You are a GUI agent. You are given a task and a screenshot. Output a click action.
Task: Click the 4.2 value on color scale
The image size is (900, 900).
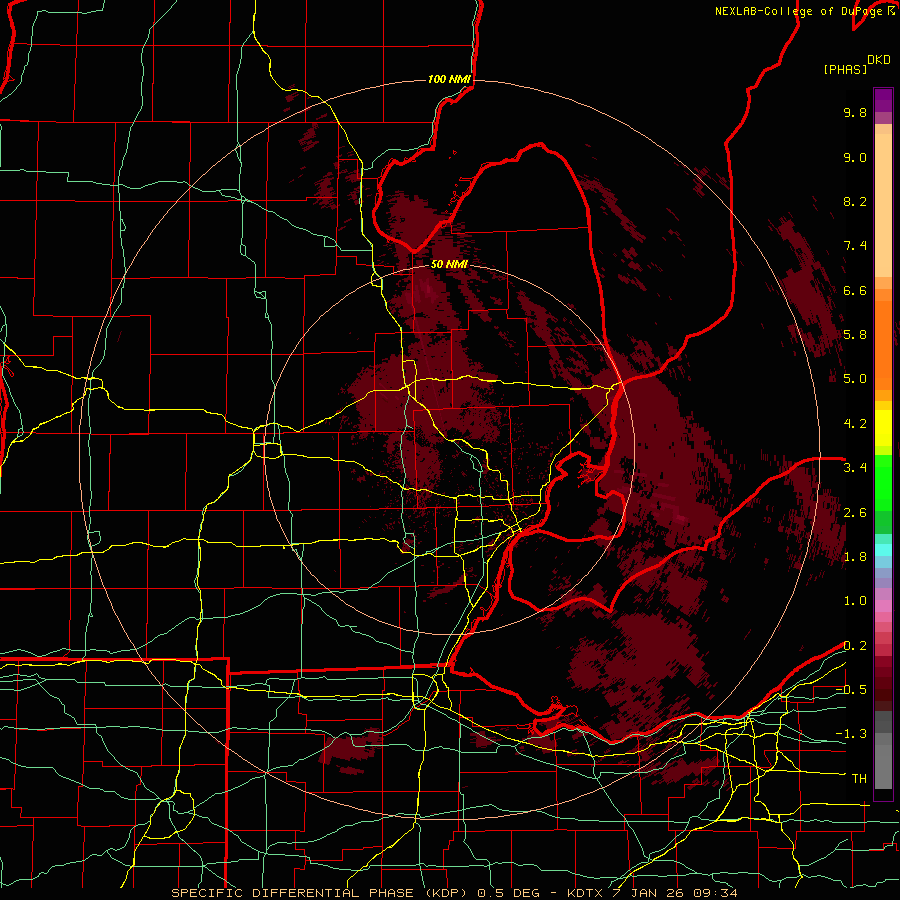pyautogui.click(x=855, y=424)
